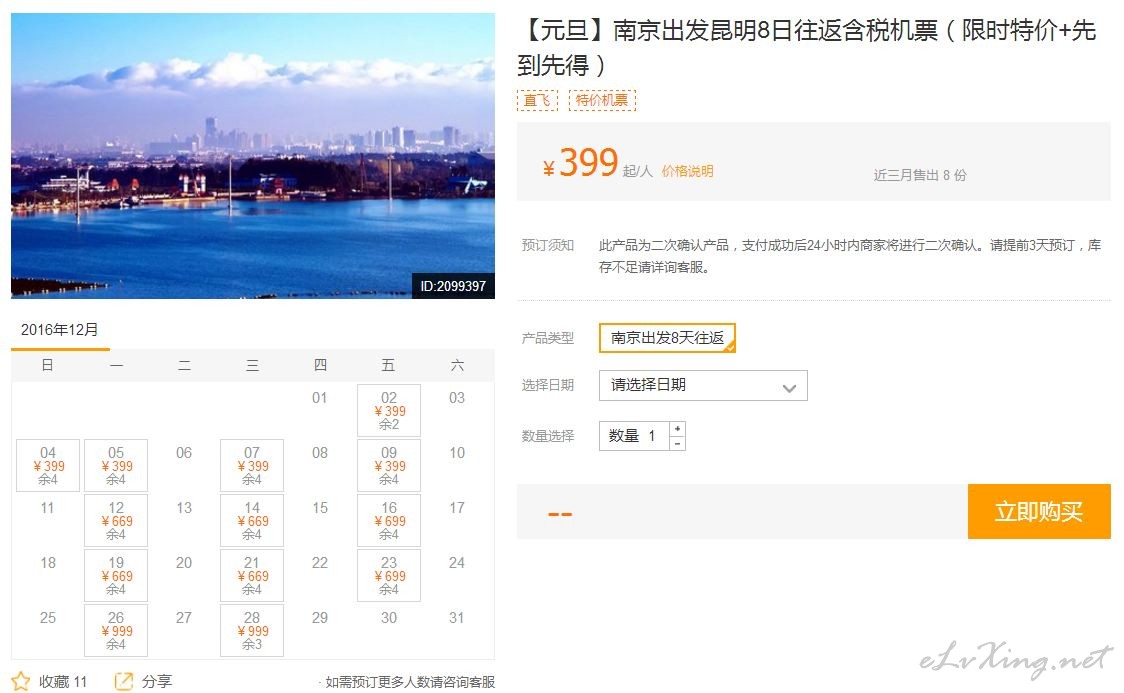
Task: Click the 特价机票 tag
Action: point(602,100)
